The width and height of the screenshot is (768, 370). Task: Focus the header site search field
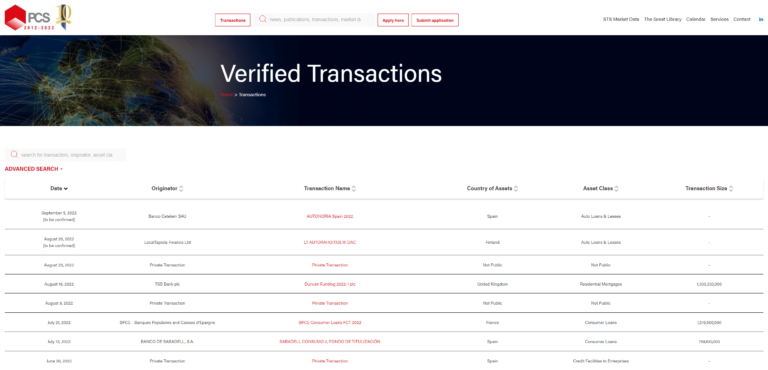(314, 20)
